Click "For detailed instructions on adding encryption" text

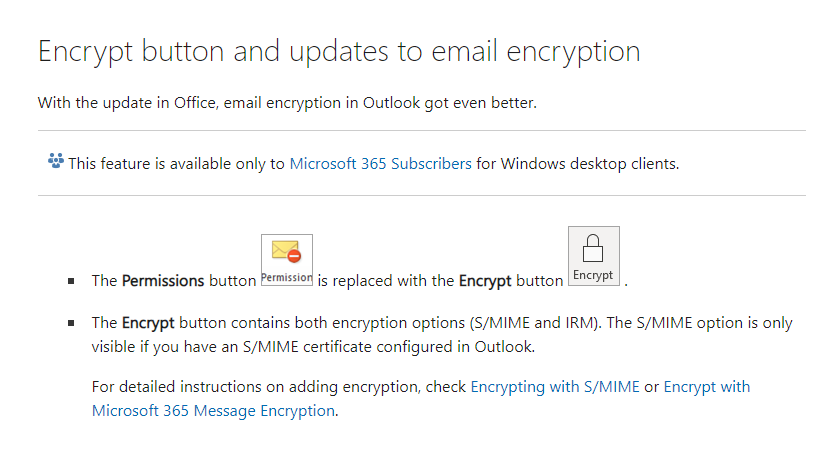(255, 387)
